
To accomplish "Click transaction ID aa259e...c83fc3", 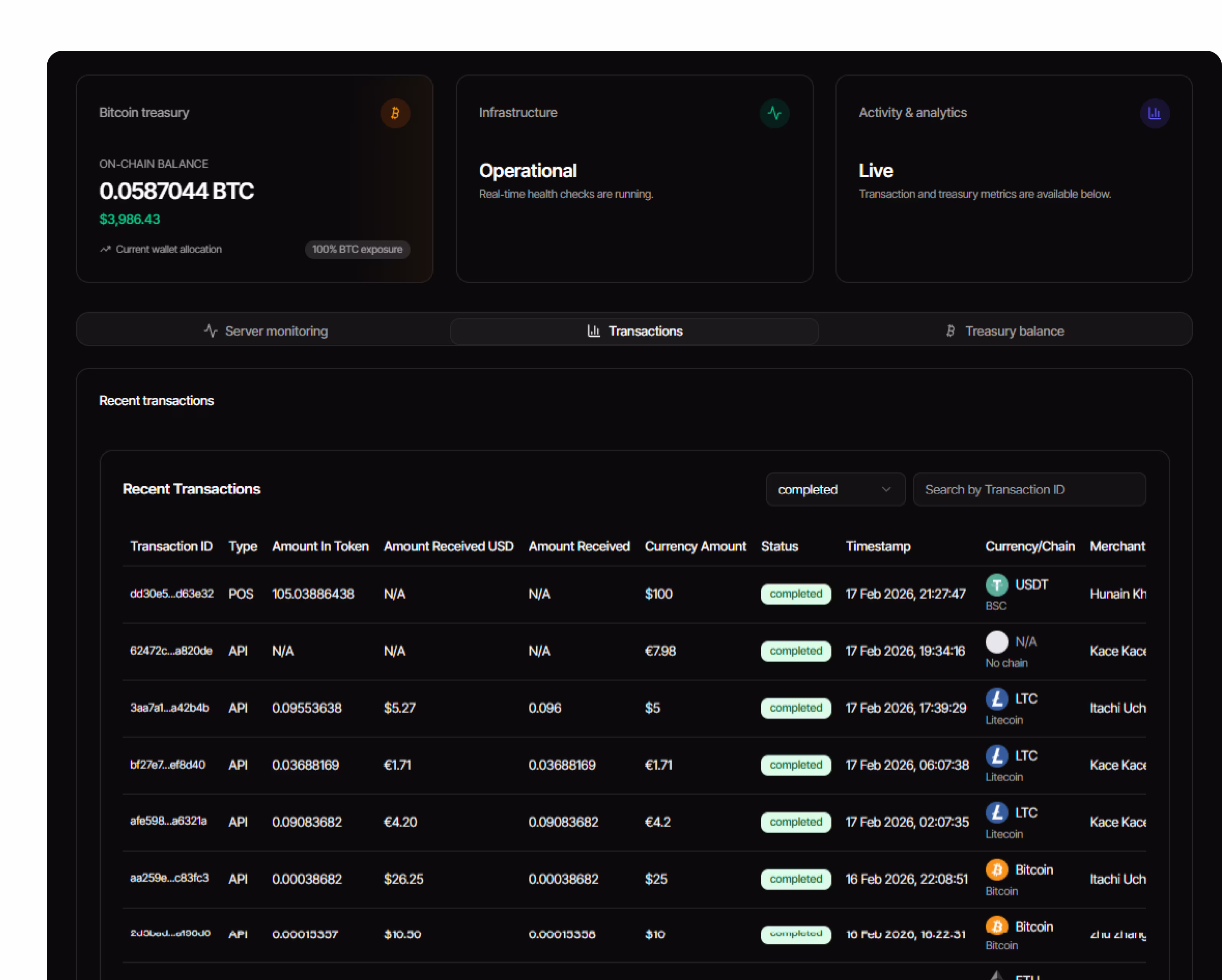I will tap(169, 879).
